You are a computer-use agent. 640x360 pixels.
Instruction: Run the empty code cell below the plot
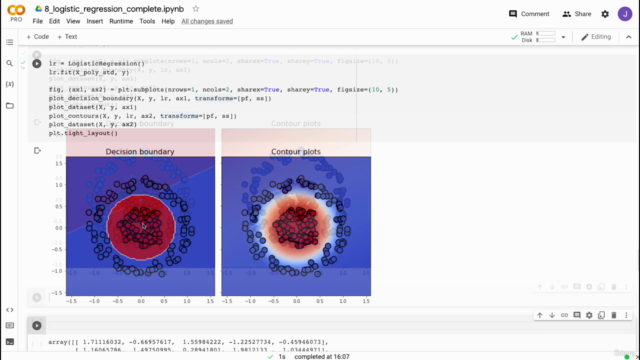click(37, 325)
